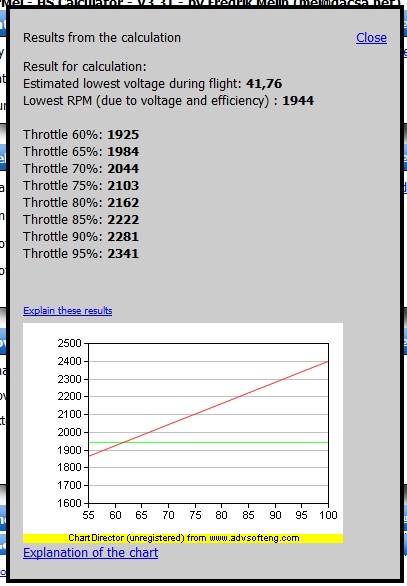
Task: Click the Throttle 80% result value 2162
Action: tap(123, 203)
